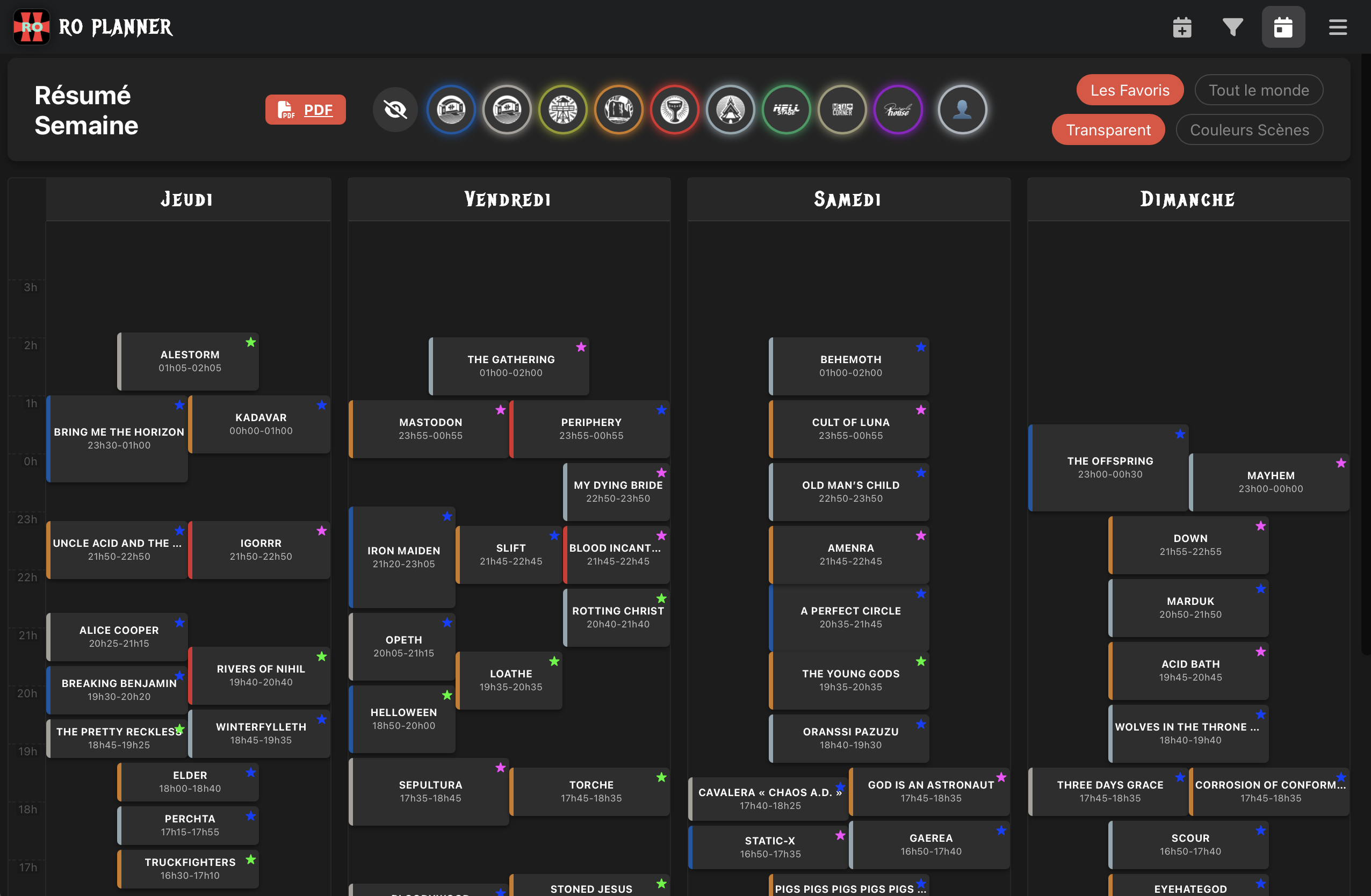The image size is (1371, 896).
Task: Click the user profile avatar circle
Action: [x=962, y=110]
